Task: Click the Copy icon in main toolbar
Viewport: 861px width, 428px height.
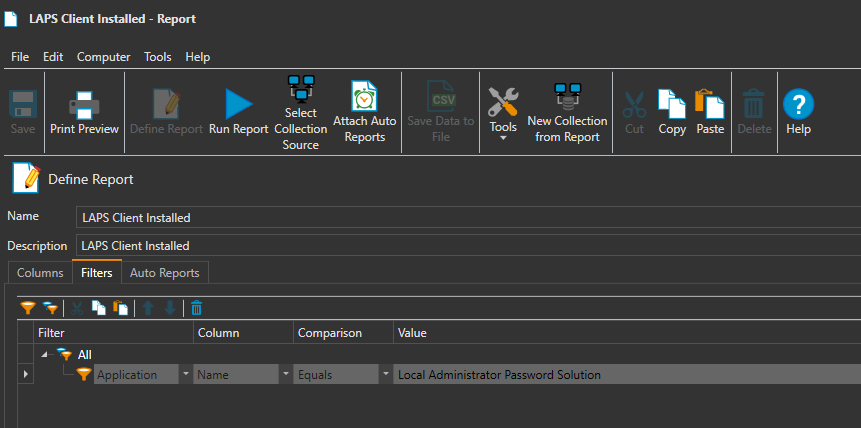Action: tap(672, 104)
